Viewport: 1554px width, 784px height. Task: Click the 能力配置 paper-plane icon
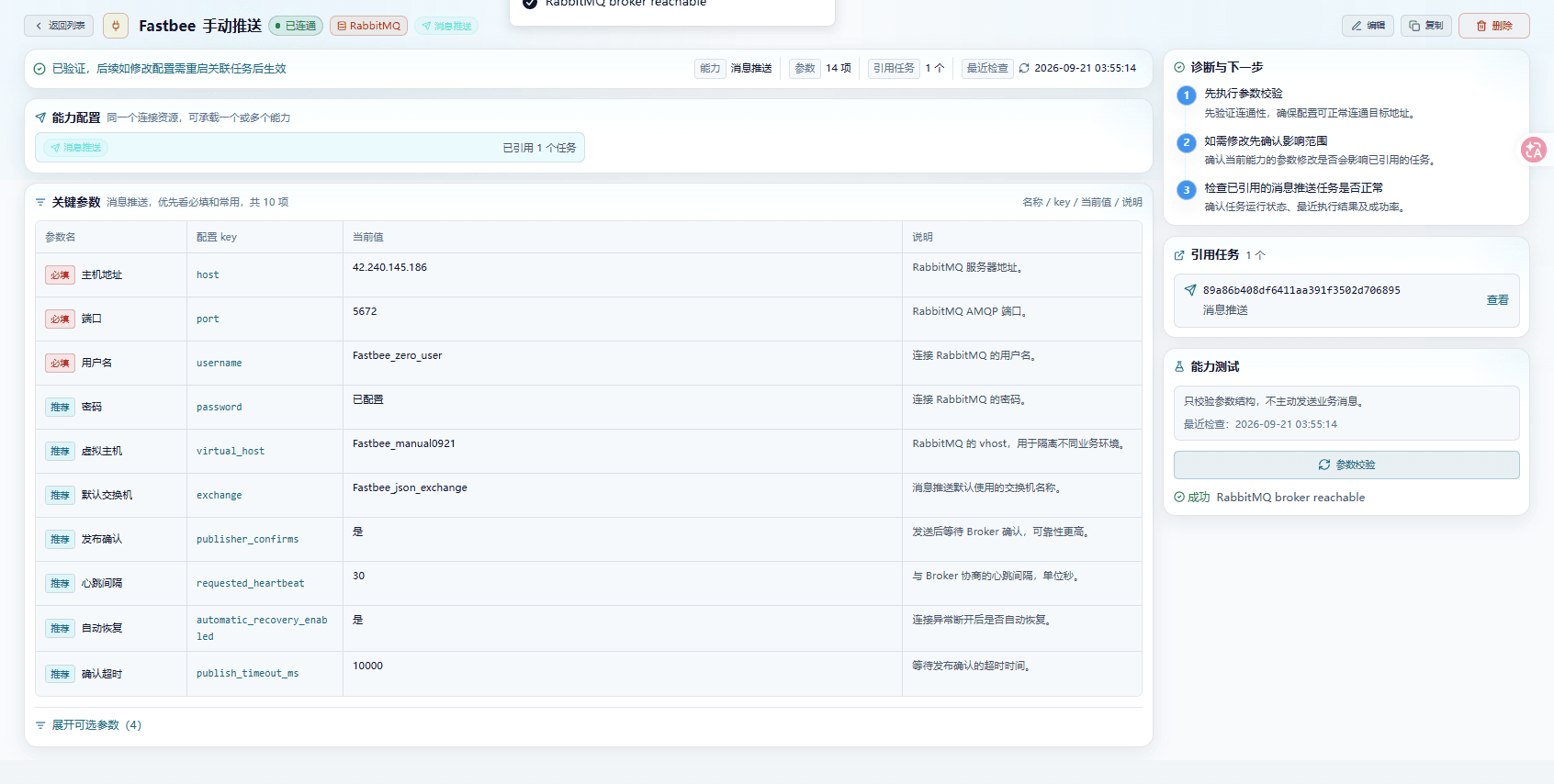tap(40, 118)
